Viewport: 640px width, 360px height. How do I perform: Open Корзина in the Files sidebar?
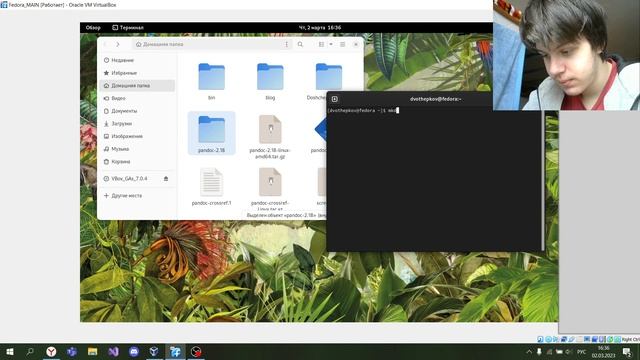tap(137, 161)
